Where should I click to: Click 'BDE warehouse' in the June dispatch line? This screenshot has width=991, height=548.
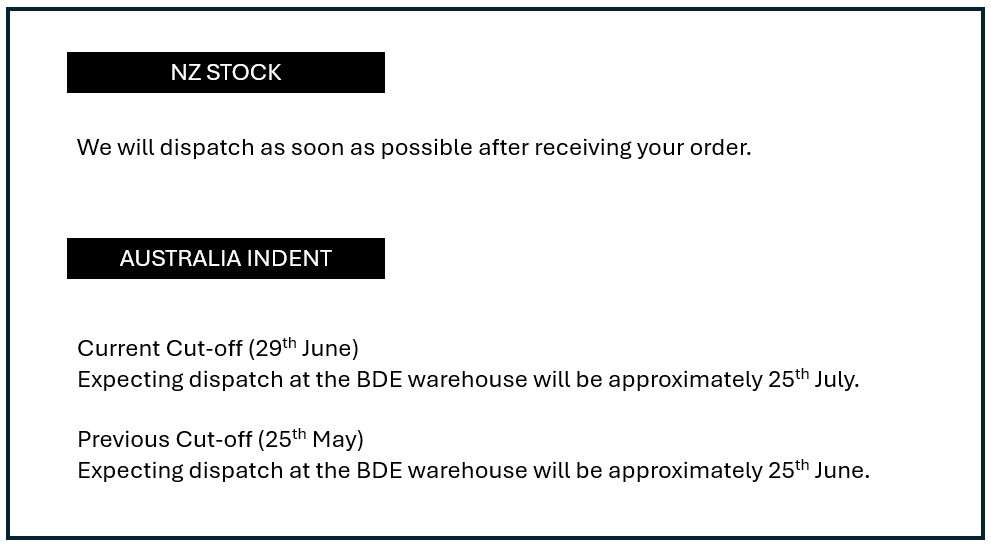(x=442, y=470)
